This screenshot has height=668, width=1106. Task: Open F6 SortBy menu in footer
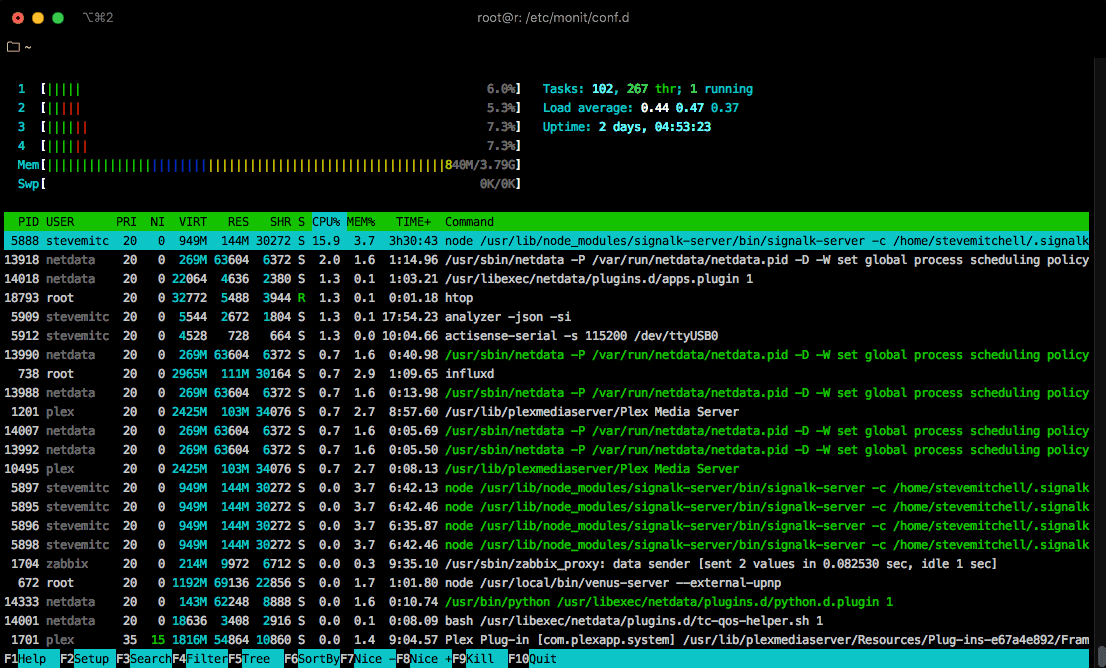[x=312, y=659]
